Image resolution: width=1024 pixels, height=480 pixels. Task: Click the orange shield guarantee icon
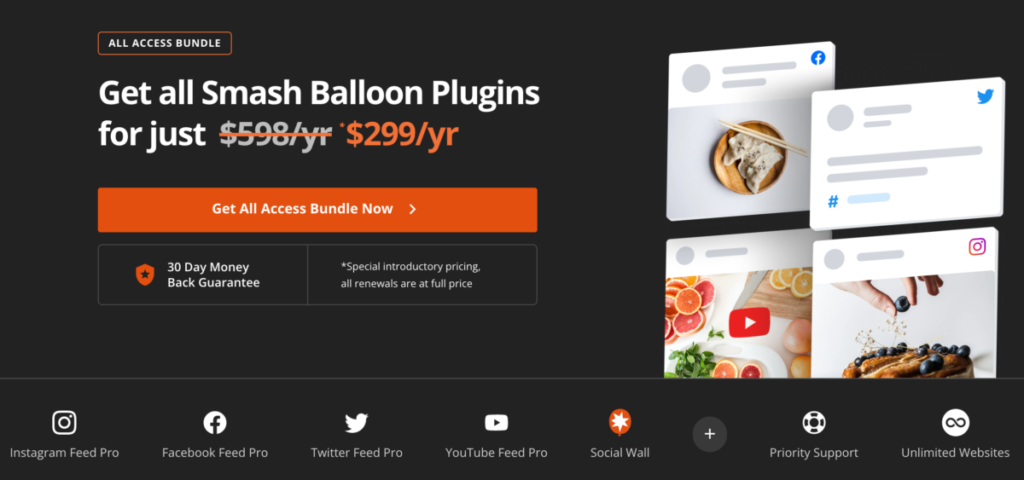[144, 275]
